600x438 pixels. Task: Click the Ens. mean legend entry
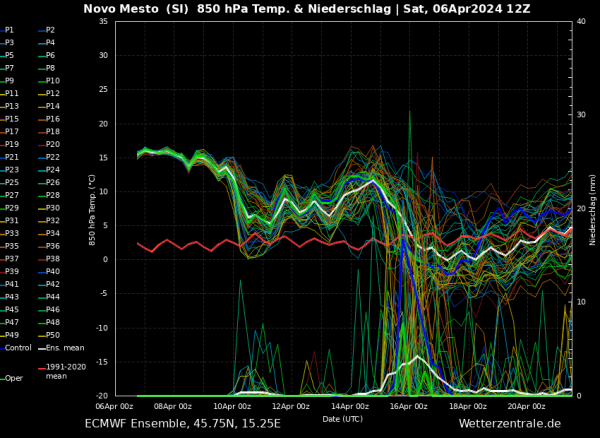[x=66, y=348]
